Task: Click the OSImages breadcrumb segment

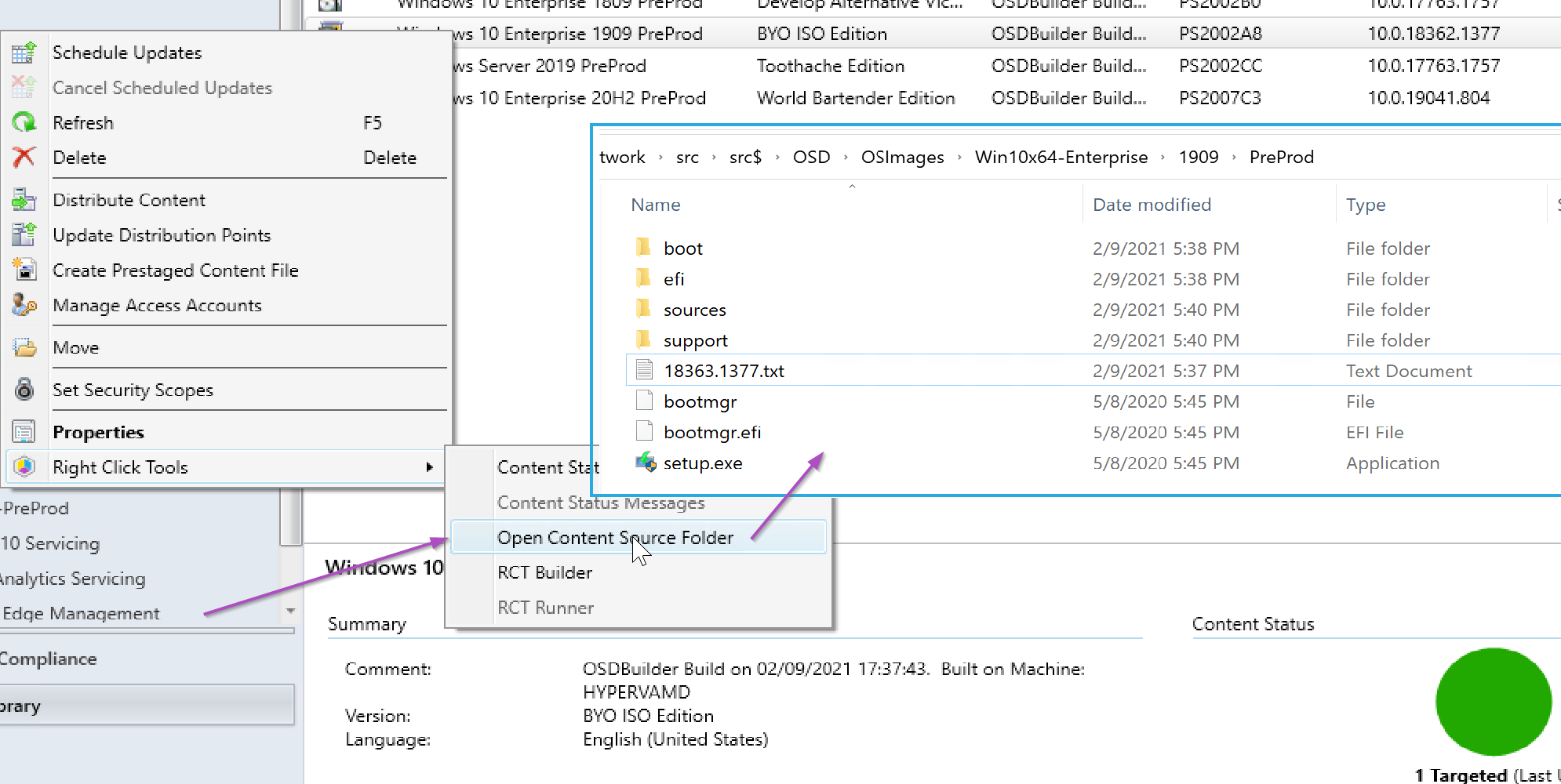Action: coord(902,157)
